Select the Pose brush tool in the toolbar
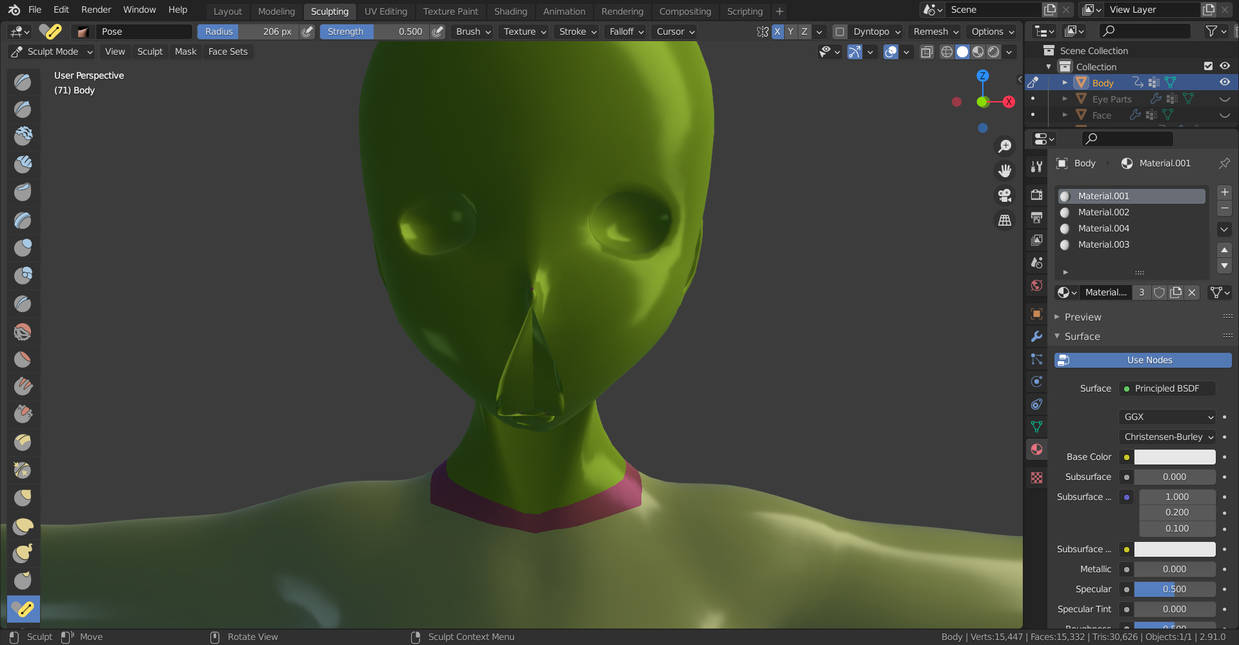 pos(23,608)
